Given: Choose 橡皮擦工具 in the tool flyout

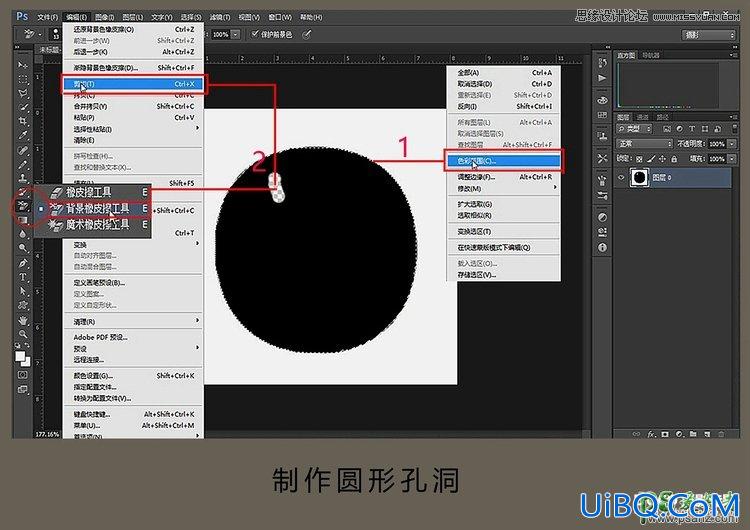Looking at the screenshot, I should coord(92,192).
